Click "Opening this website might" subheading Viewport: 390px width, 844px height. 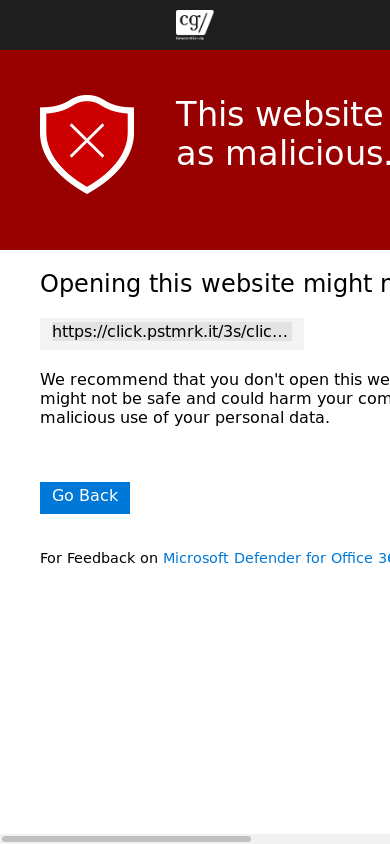215,284
